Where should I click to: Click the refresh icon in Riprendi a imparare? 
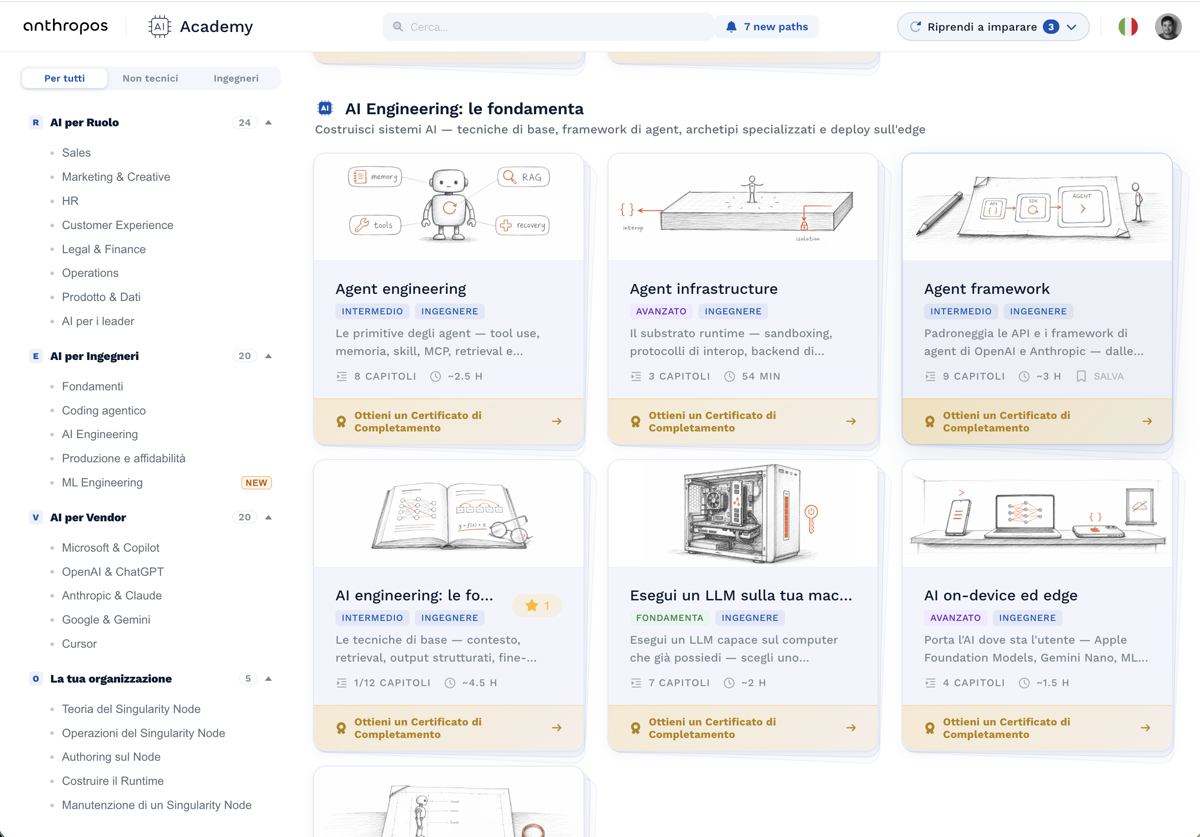(x=915, y=27)
